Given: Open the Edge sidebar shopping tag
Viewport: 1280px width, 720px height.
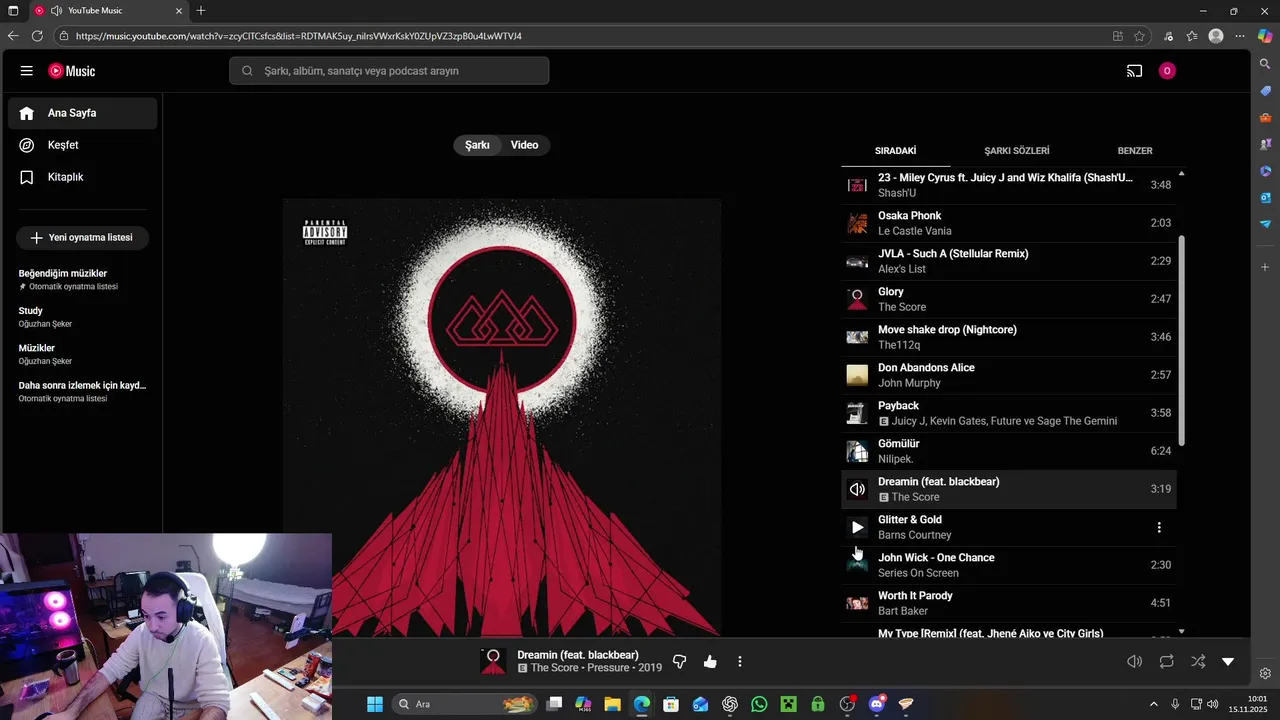Looking at the screenshot, I should [x=1265, y=91].
